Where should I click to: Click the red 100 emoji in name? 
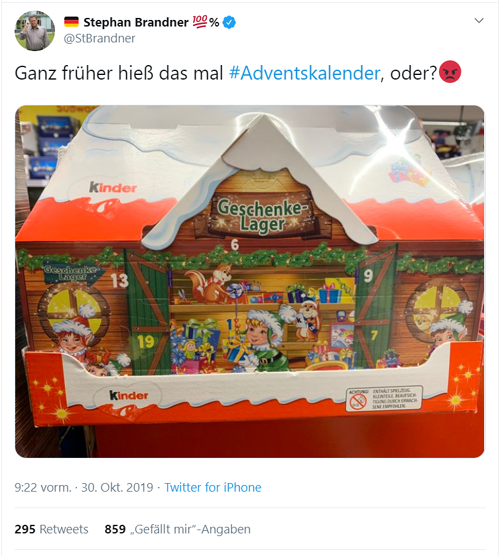[200, 22]
